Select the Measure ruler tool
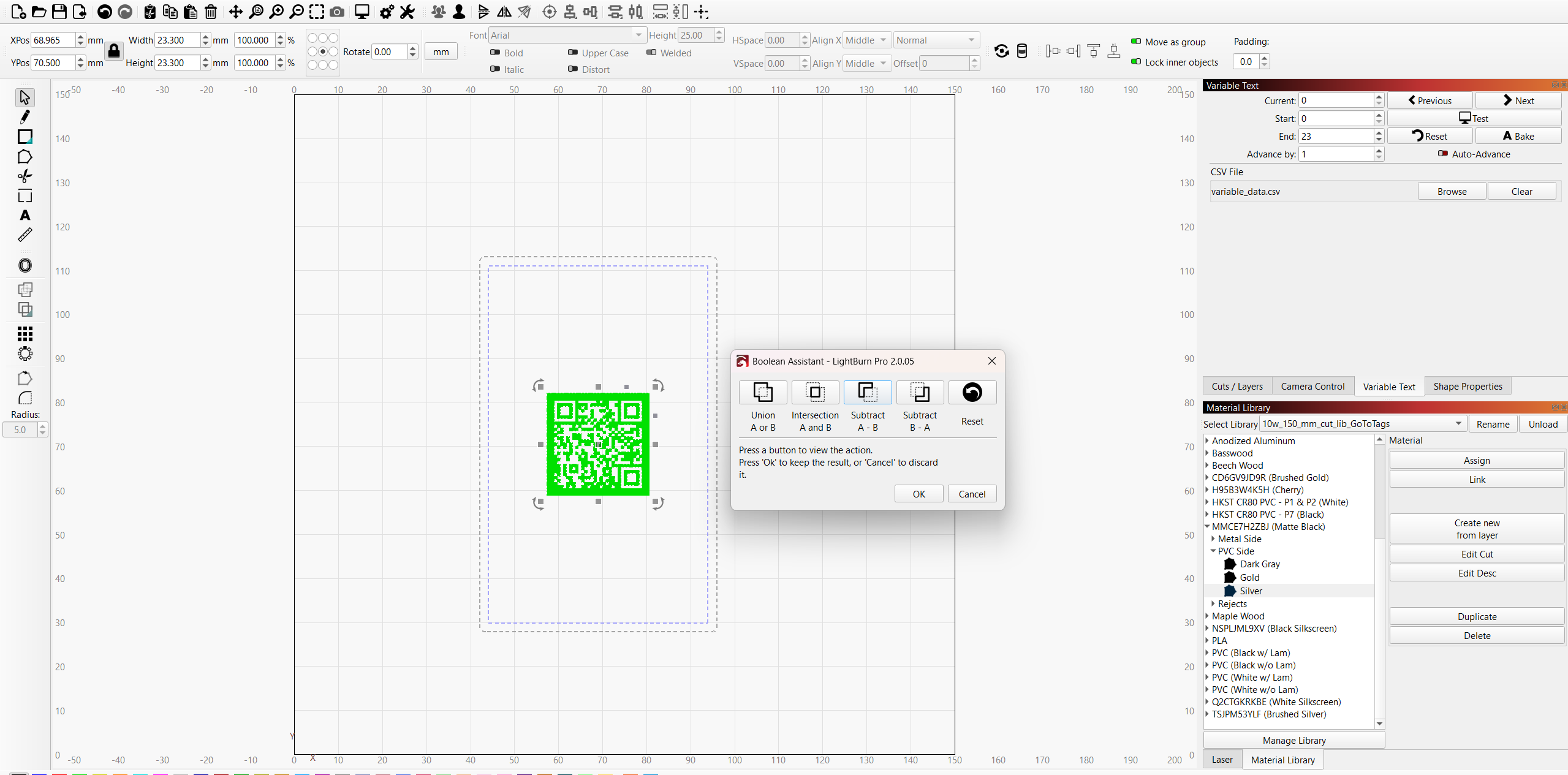The height and width of the screenshot is (775, 1568). [x=25, y=235]
